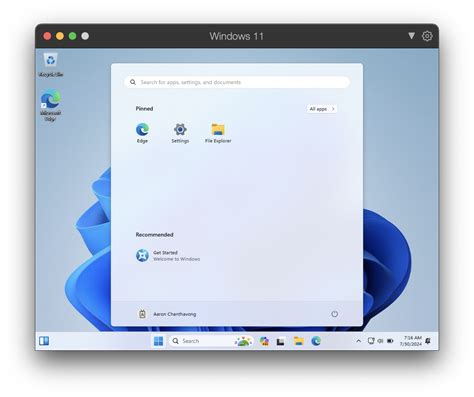Open File Explorer from pinned apps
The height and width of the screenshot is (397, 474).
(x=218, y=133)
